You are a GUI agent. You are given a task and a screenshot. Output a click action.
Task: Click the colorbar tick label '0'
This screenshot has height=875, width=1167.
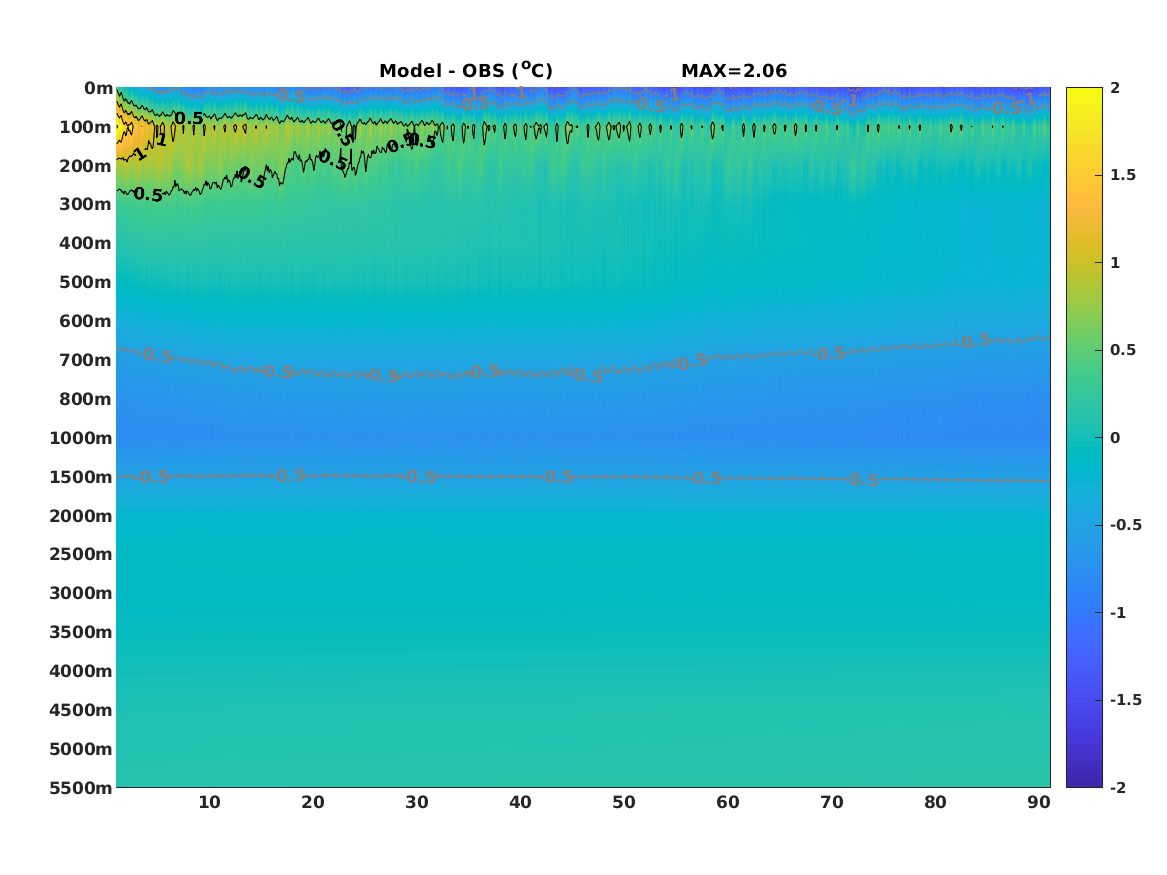tap(1115, 438)
